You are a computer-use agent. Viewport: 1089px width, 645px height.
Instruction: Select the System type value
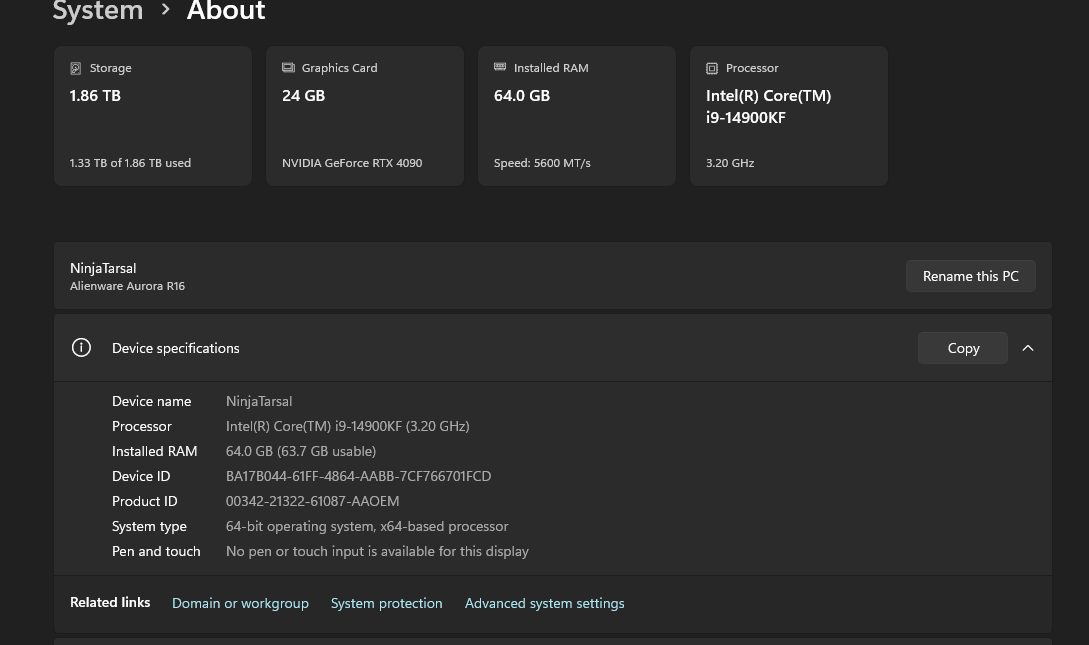(367, 526)
